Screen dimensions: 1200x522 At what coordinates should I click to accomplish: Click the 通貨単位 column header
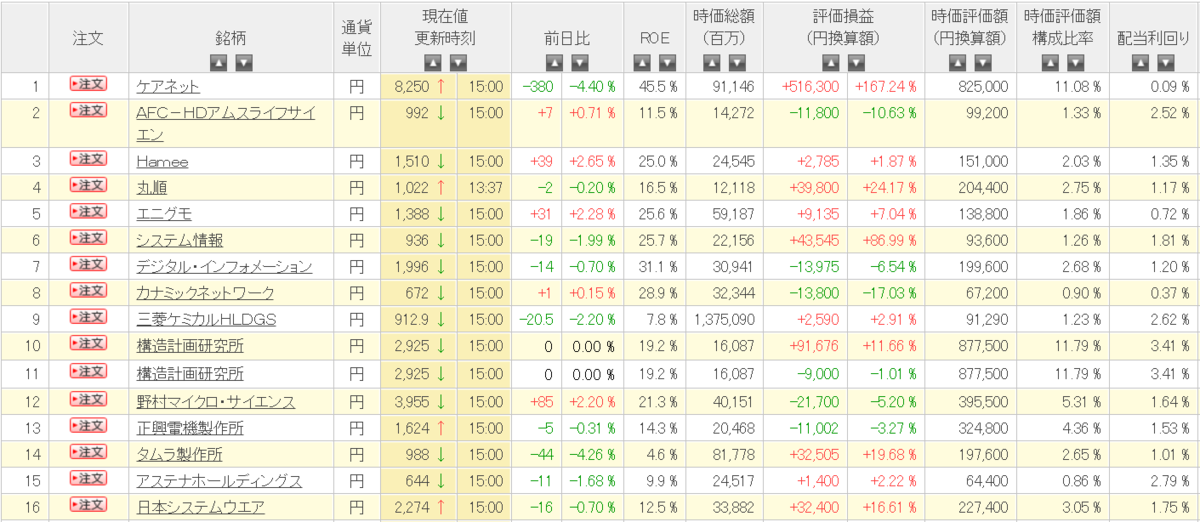coord(357,39)
